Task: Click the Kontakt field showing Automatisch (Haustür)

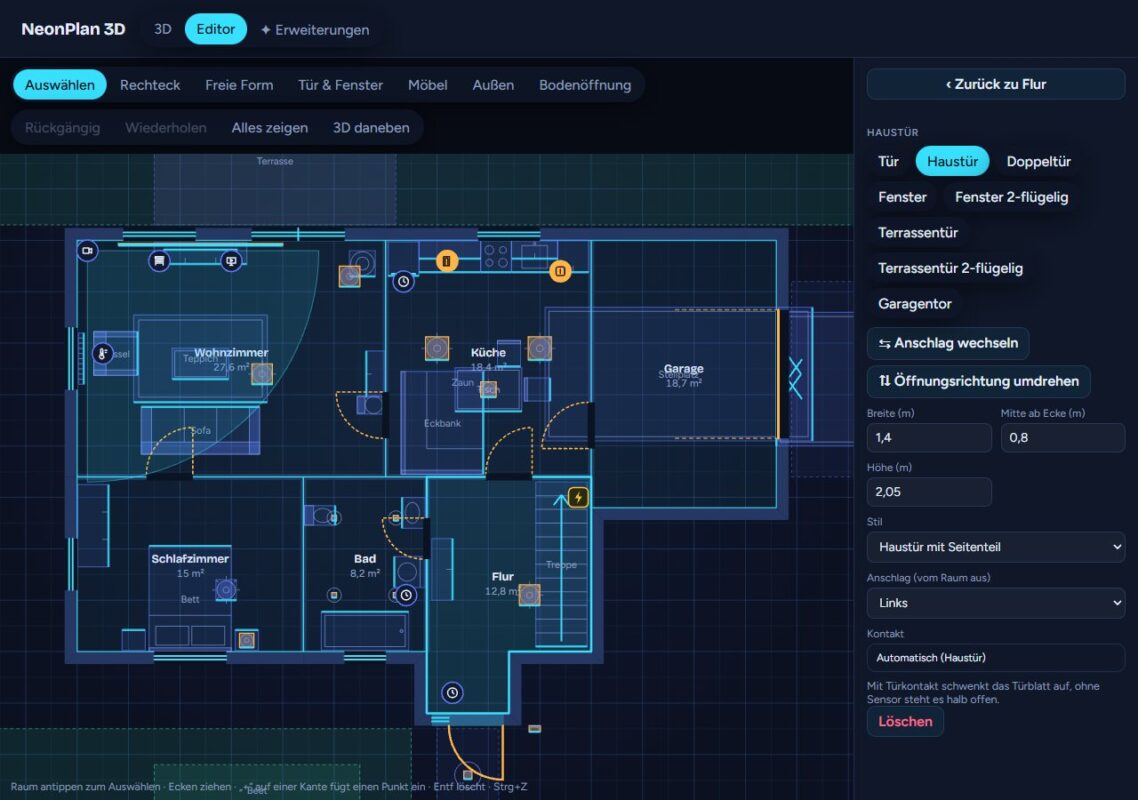Action: click(996, 658)
